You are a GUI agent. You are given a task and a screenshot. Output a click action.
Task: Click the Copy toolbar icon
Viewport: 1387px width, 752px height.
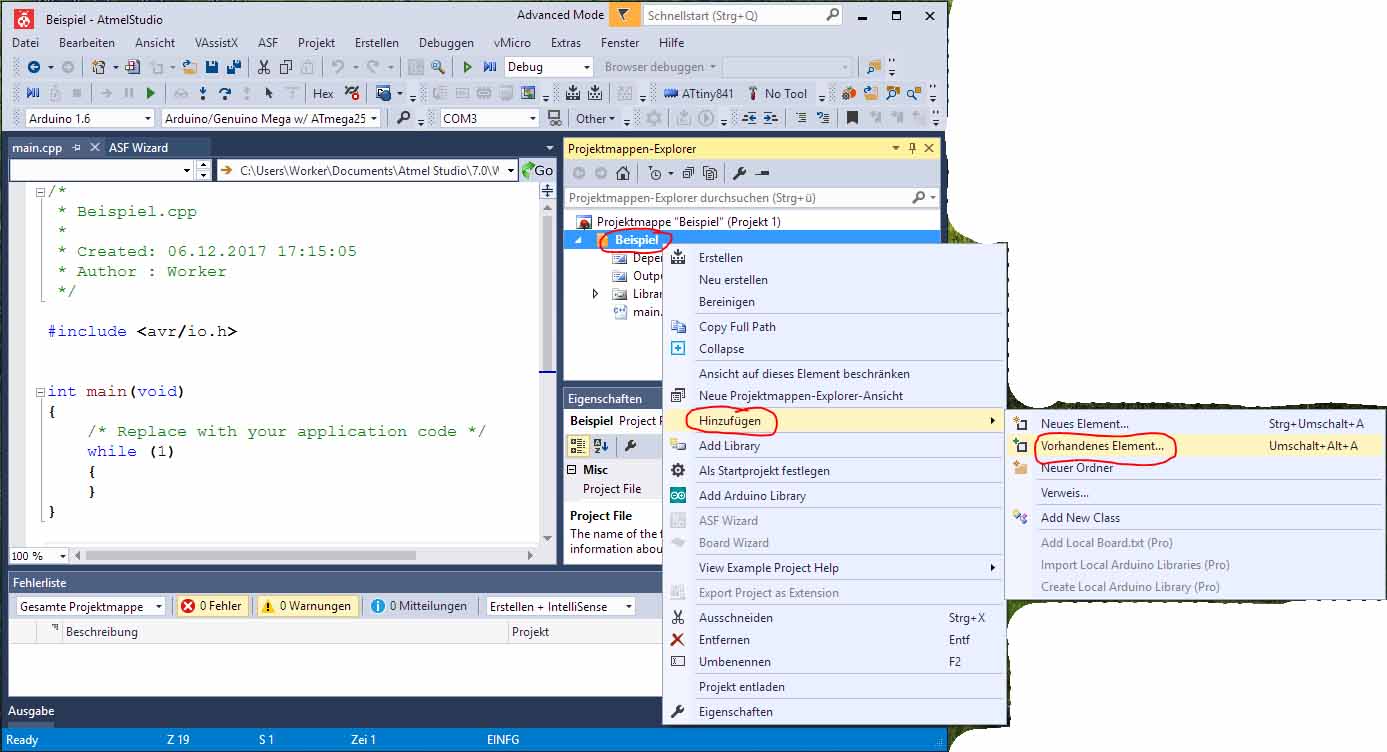(x=286, y=67)
